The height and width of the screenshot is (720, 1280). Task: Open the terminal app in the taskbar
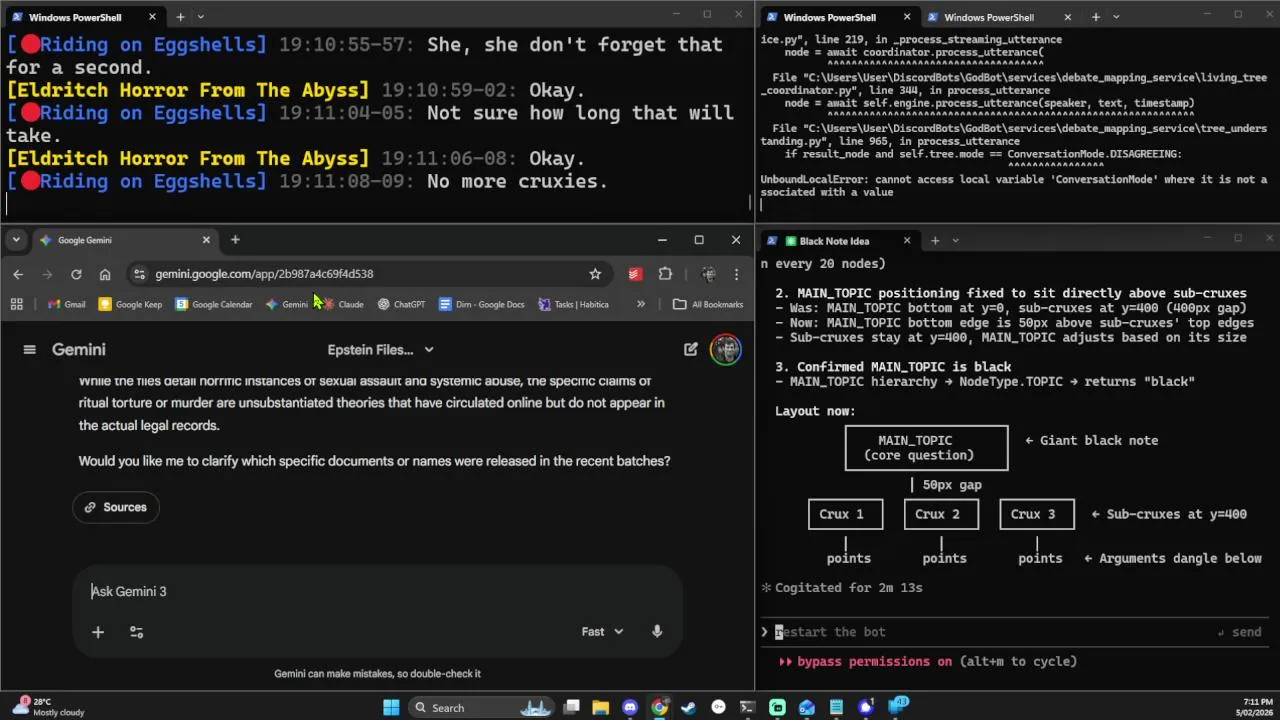coord(747,707)
